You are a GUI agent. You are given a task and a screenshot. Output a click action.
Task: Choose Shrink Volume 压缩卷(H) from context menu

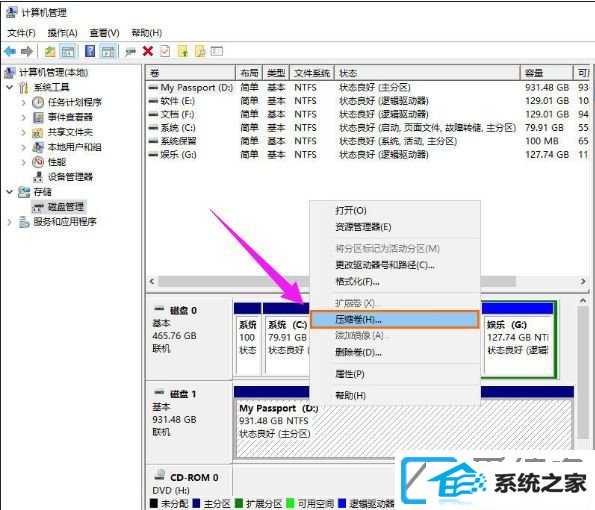point(395,320)
